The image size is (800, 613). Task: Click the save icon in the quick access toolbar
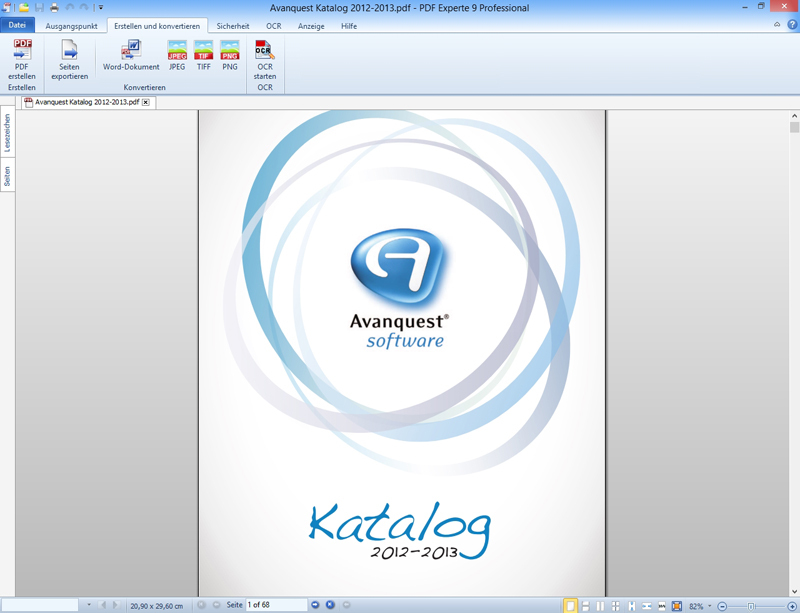click(x=39, y=7)
